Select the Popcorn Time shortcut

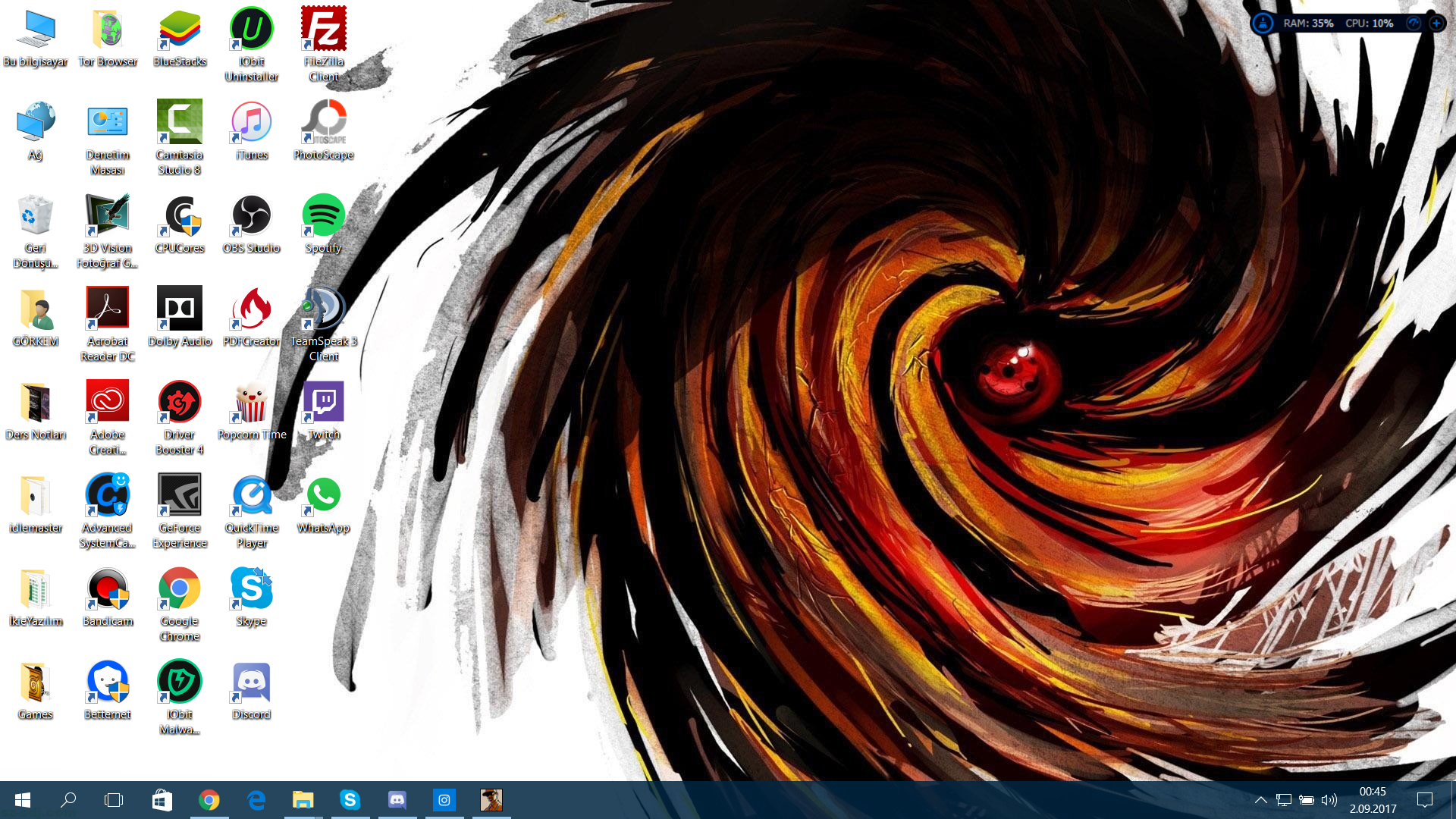pos(252,411)
